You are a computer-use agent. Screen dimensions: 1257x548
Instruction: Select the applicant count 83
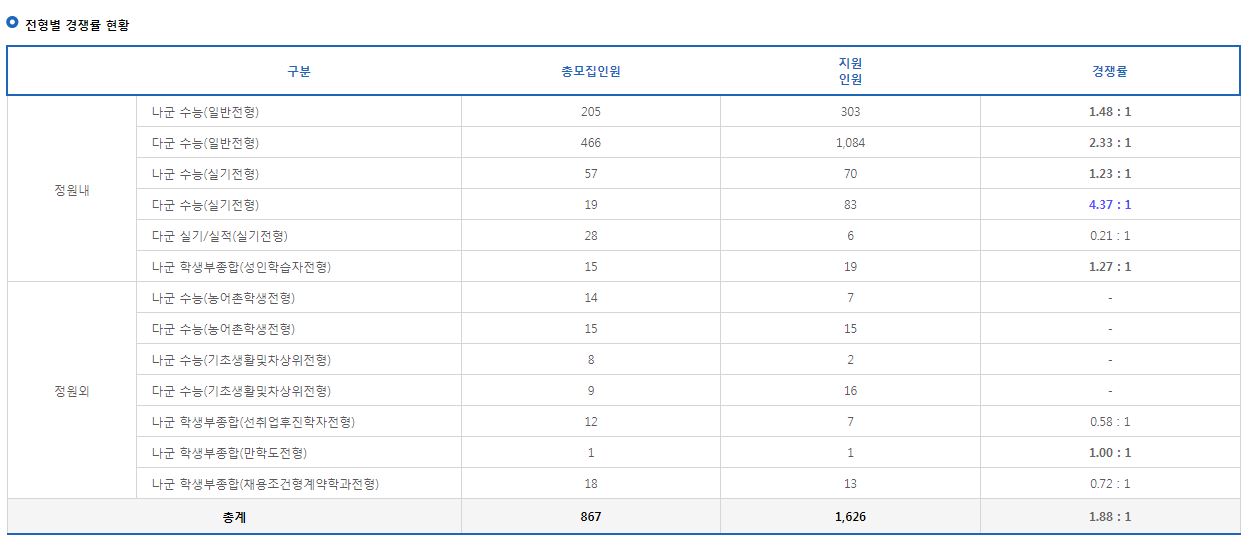850,205
